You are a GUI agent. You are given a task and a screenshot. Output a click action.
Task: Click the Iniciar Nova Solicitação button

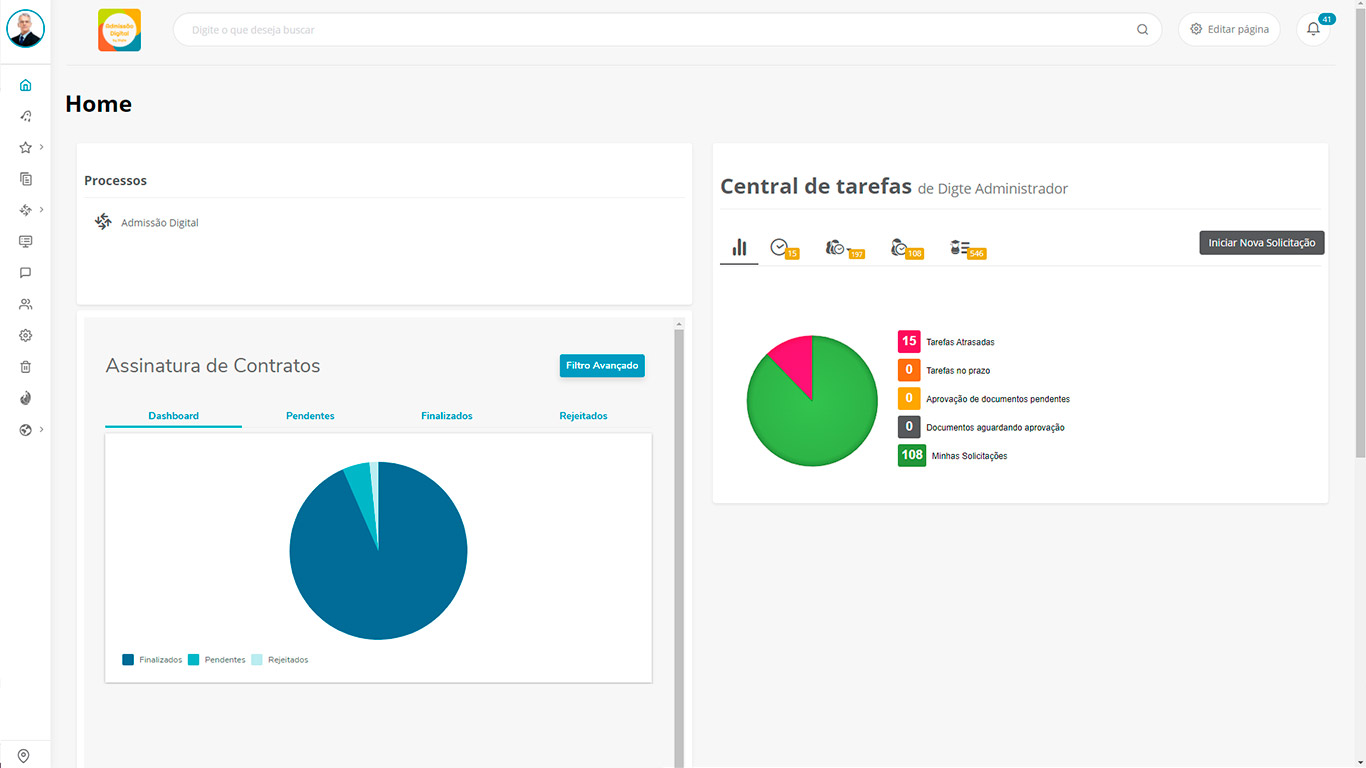coord(1261,243)
